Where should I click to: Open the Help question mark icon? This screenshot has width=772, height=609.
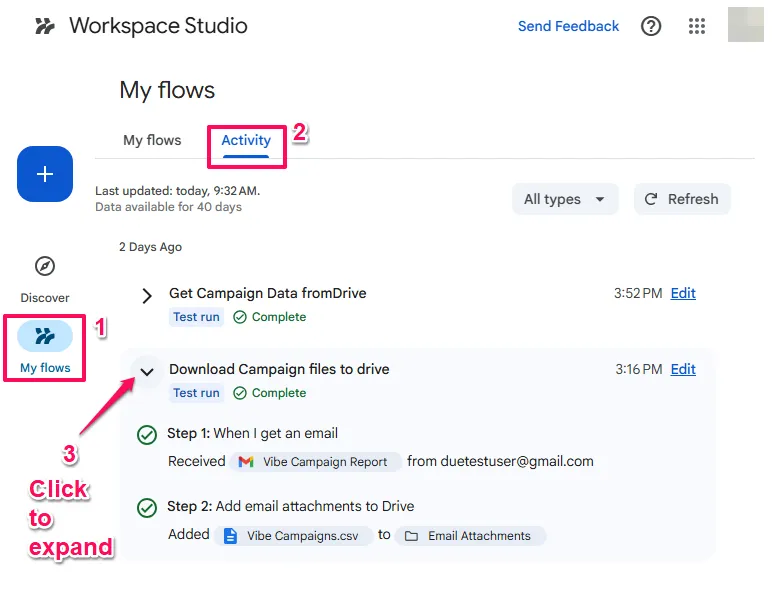tap(651, 26)
